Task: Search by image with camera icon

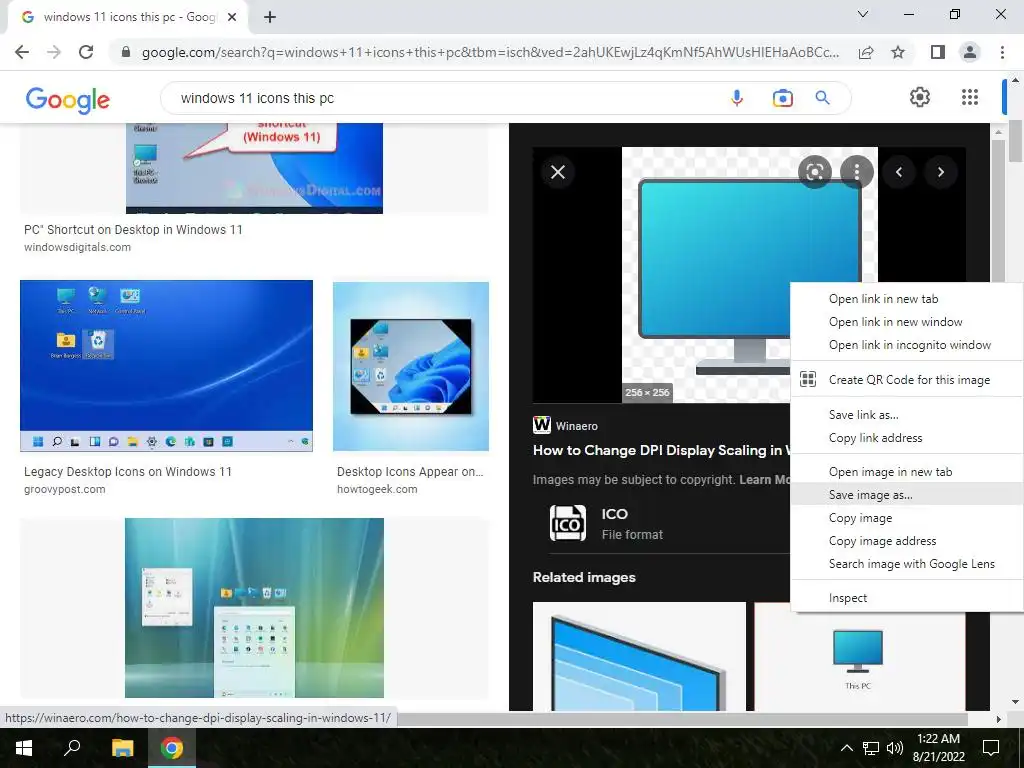Action: coord(782,98)
